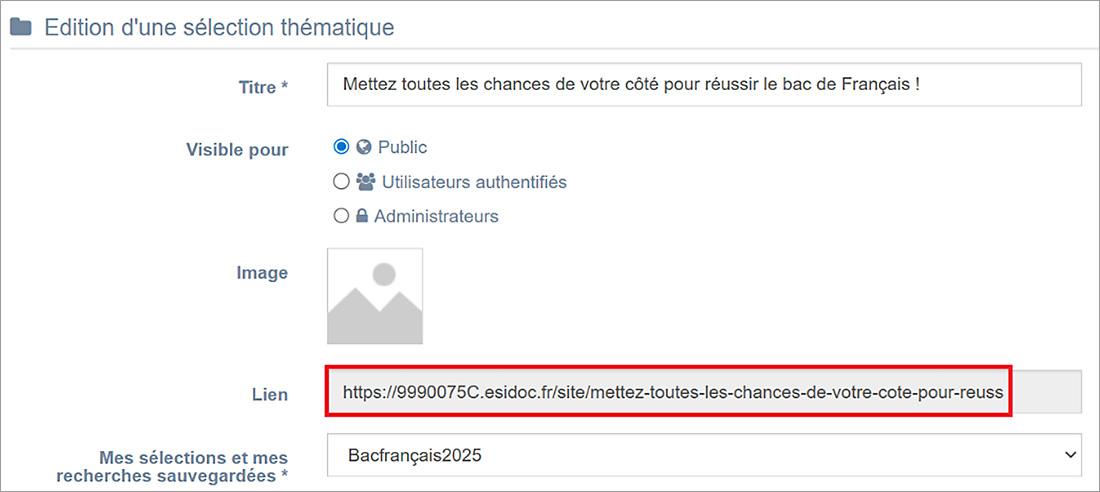Click inside the Lien URL field
Image resolution: width=1100 pixels, height=492 pixels.
click(x=668, y=393)
